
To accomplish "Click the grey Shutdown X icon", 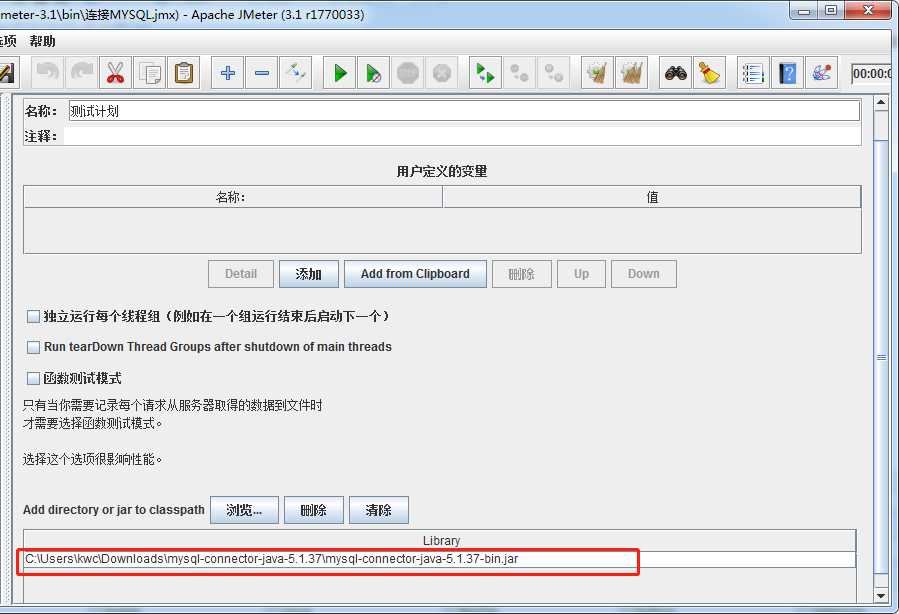I will coord(441,73).
